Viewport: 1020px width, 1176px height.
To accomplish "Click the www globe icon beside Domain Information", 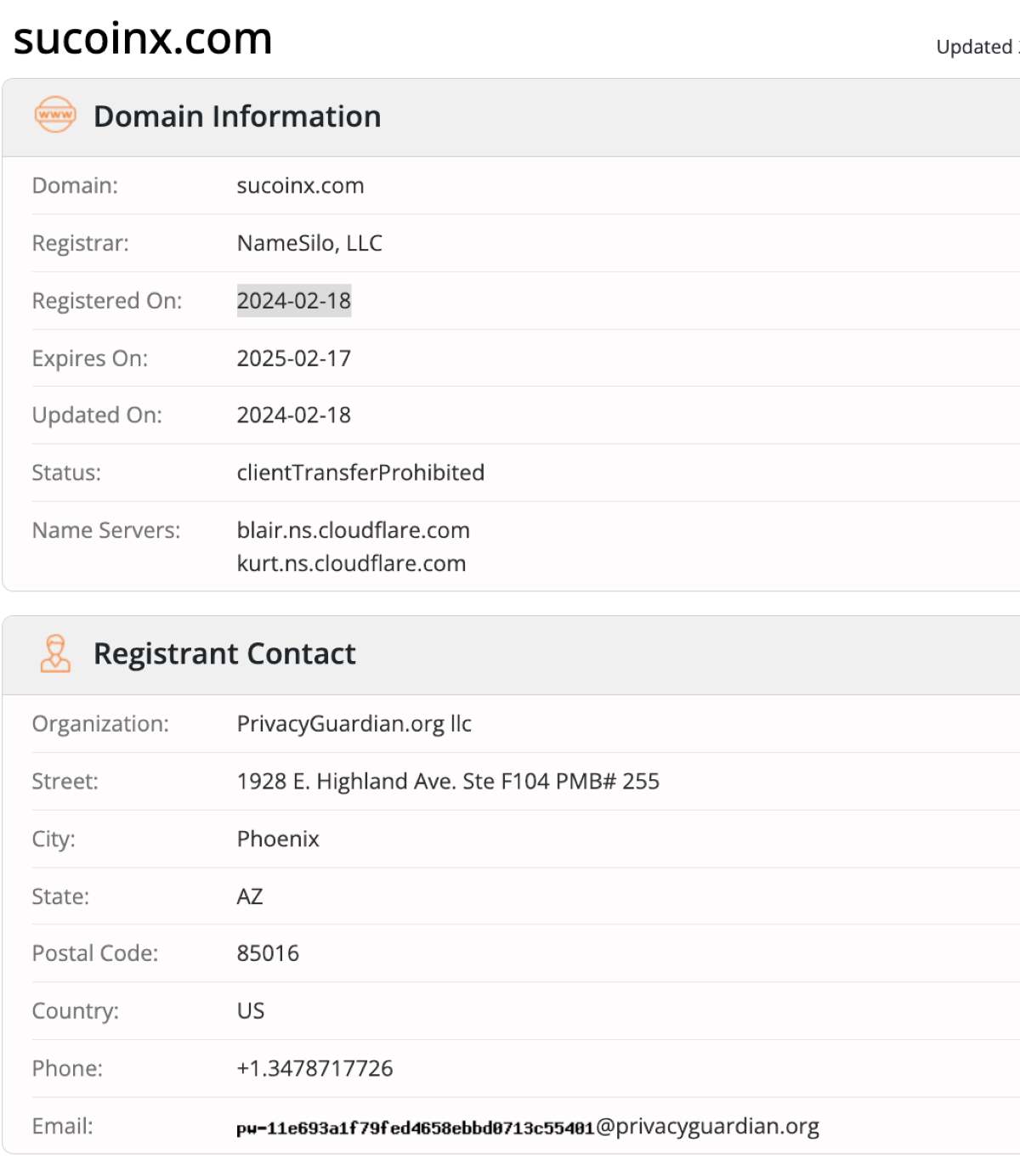I will pos(55,116).
